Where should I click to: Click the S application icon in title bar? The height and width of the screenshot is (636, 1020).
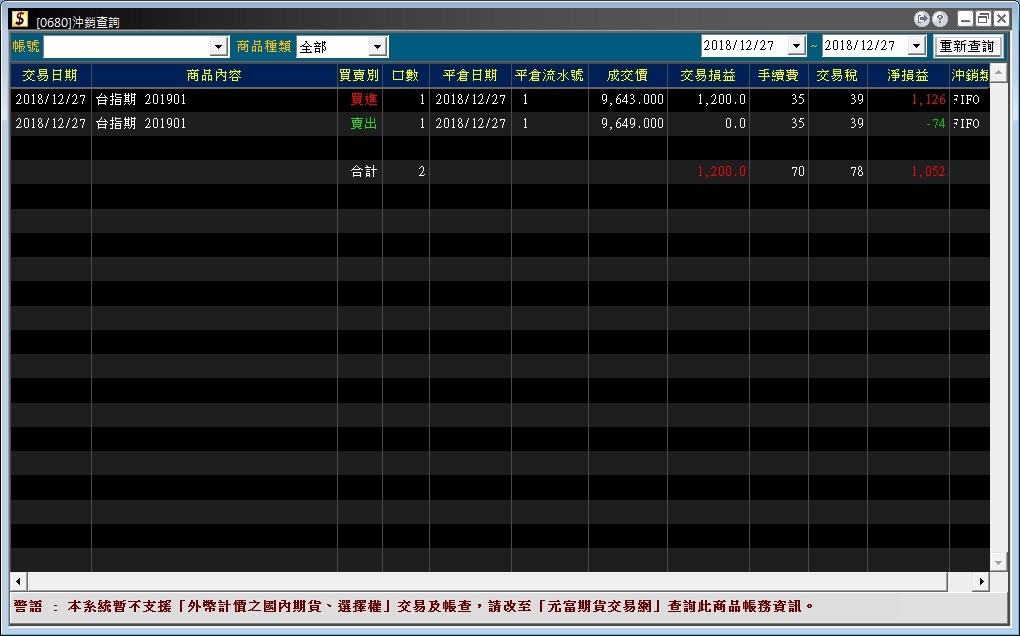pyautogui.click(x=20, y=19)
